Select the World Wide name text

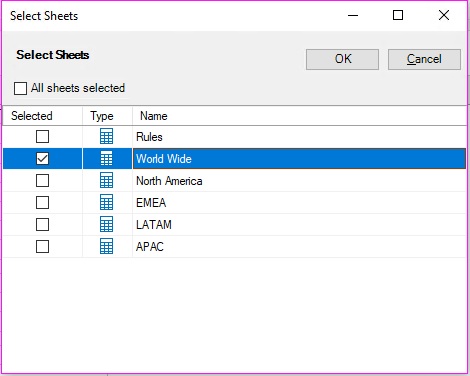(x=164, y=159)
